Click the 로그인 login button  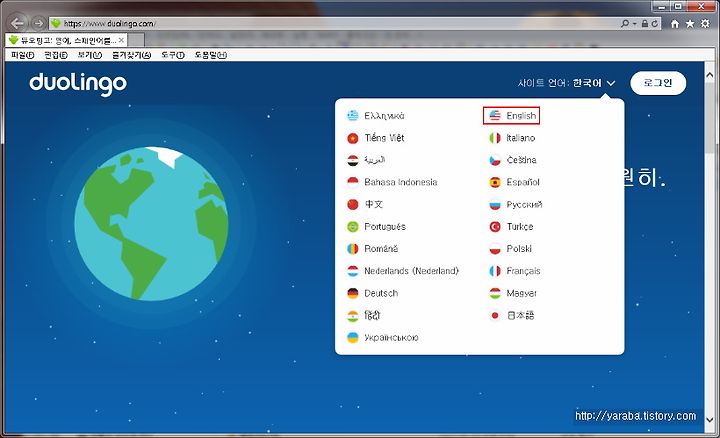tap(658, 83)
